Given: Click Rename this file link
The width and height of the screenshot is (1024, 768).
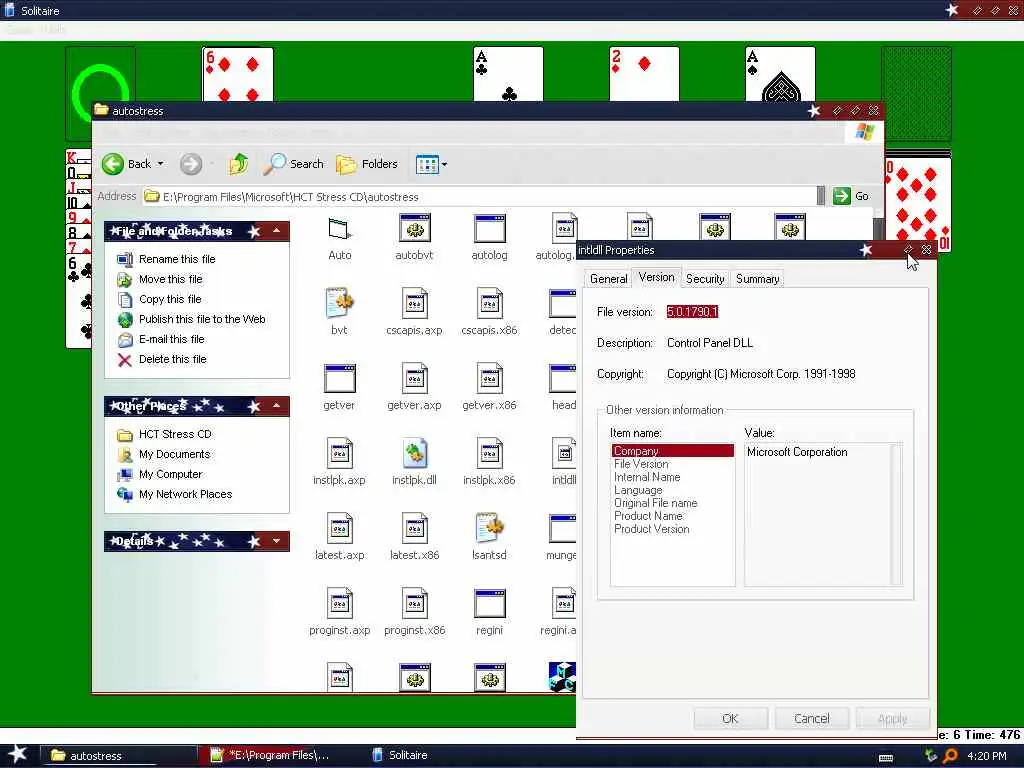Looking at the screenshot, I should (177, 259).
